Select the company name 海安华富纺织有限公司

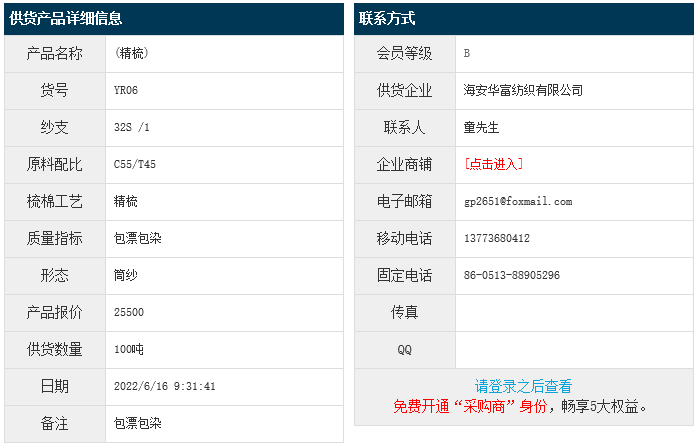523,90
